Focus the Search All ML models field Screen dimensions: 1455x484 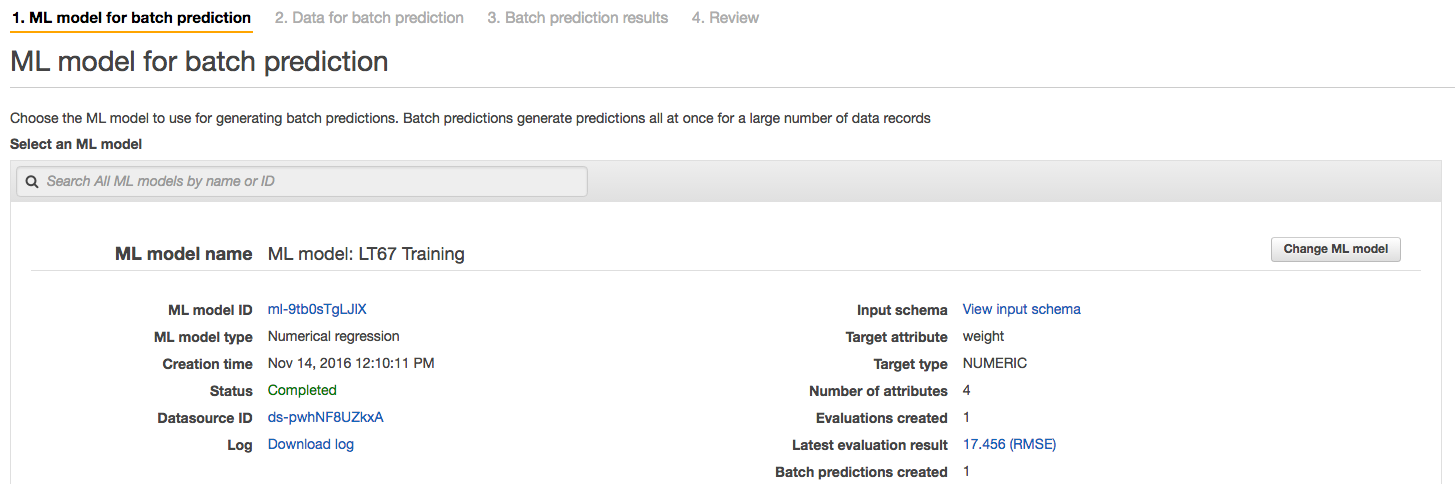tap(301, 181)
